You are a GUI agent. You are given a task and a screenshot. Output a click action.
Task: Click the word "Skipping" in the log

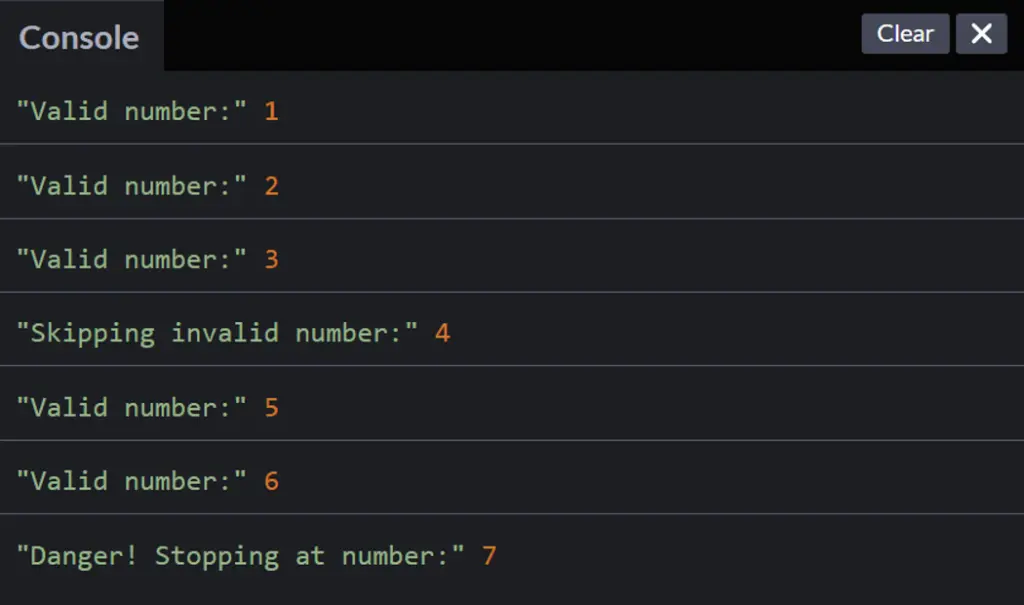93,334
